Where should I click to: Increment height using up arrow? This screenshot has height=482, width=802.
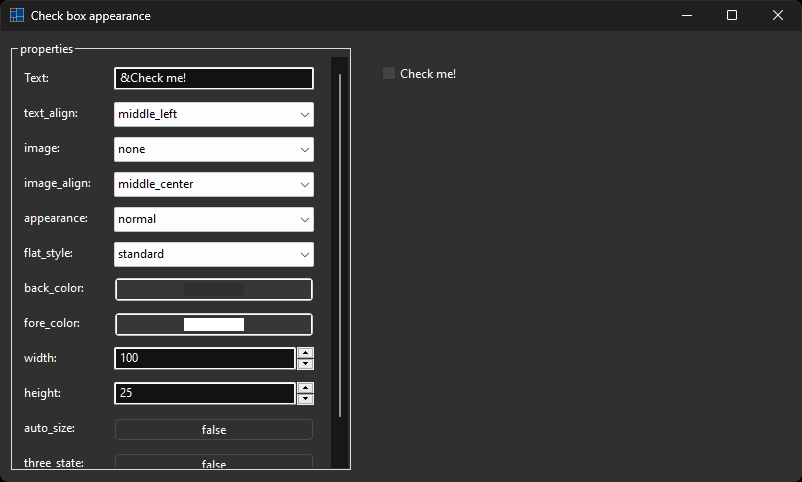pyautogui.click(x=306, y=387)
